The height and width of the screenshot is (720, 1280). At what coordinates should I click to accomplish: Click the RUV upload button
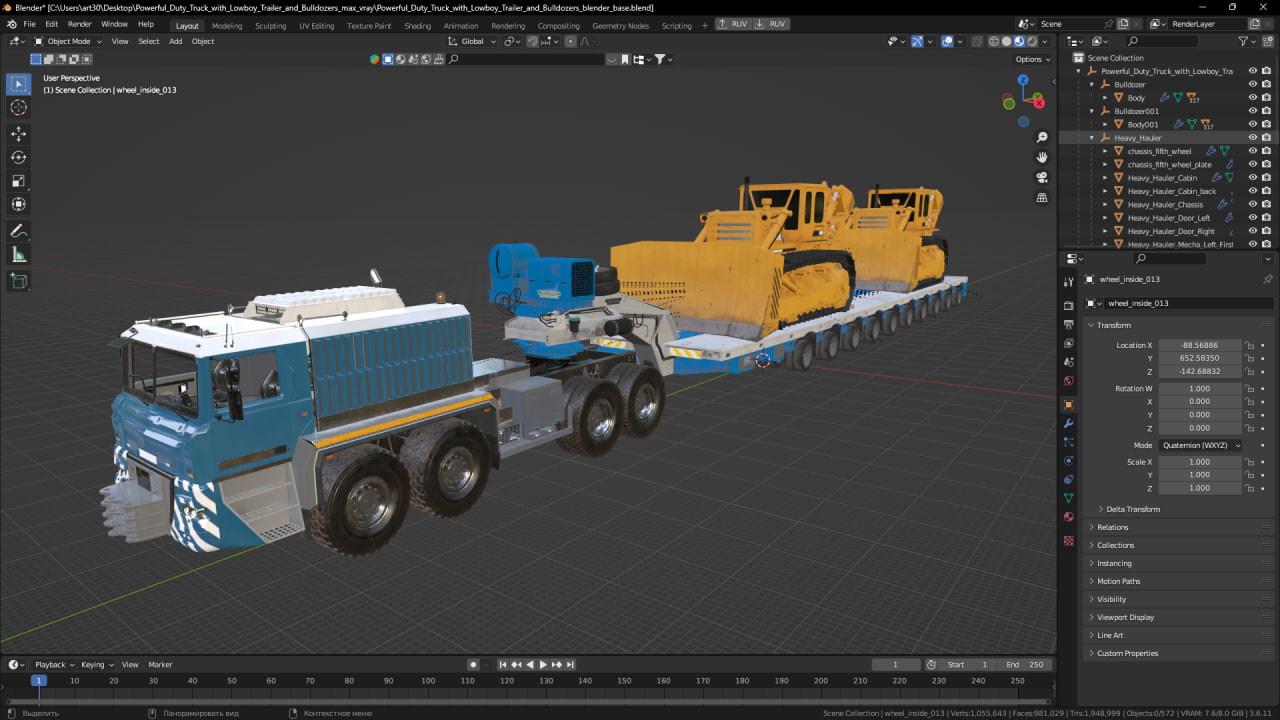coord(733,24)
